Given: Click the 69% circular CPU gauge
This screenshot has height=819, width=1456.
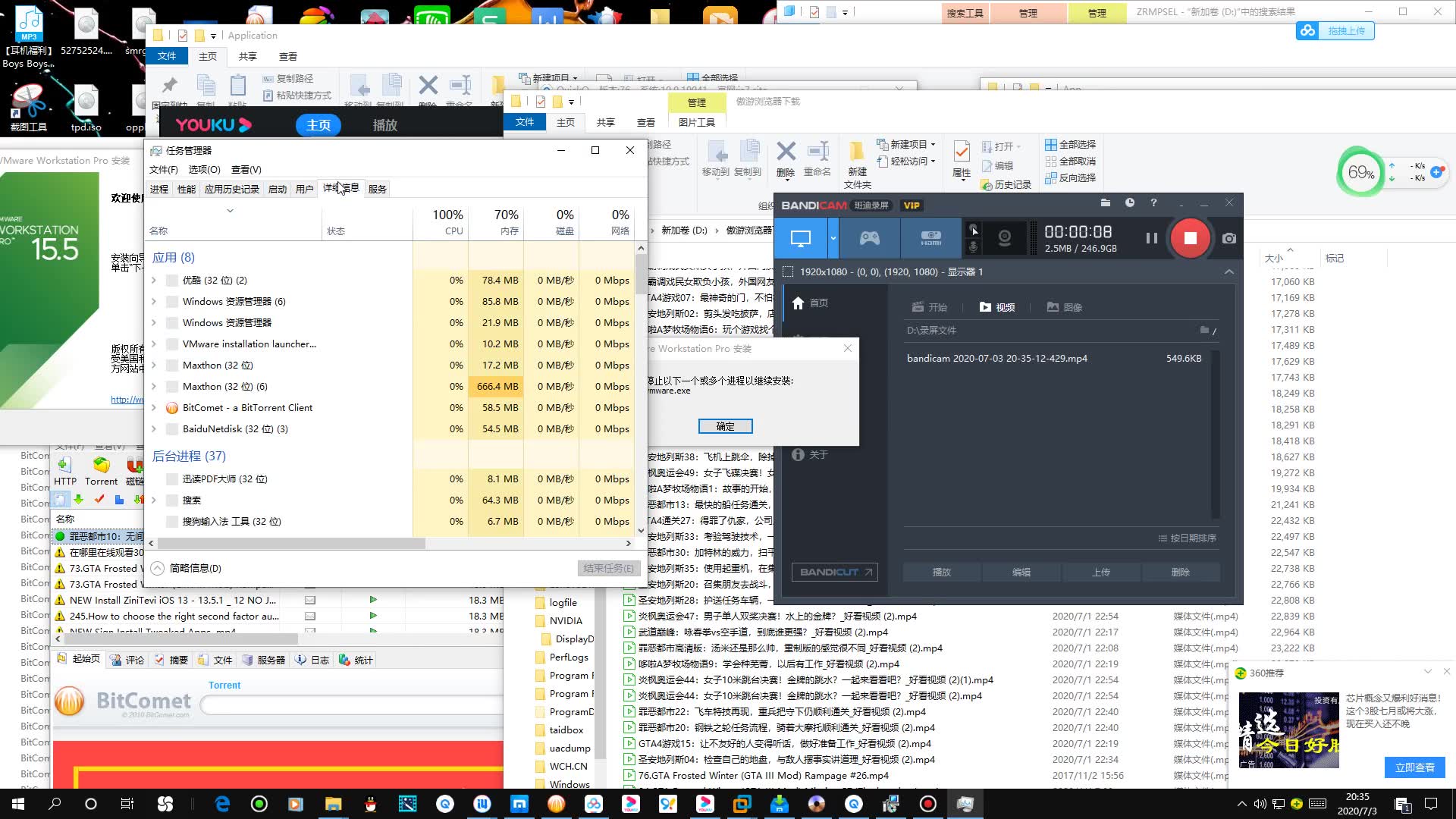Looking at the screenshot, I should 1361,173.
